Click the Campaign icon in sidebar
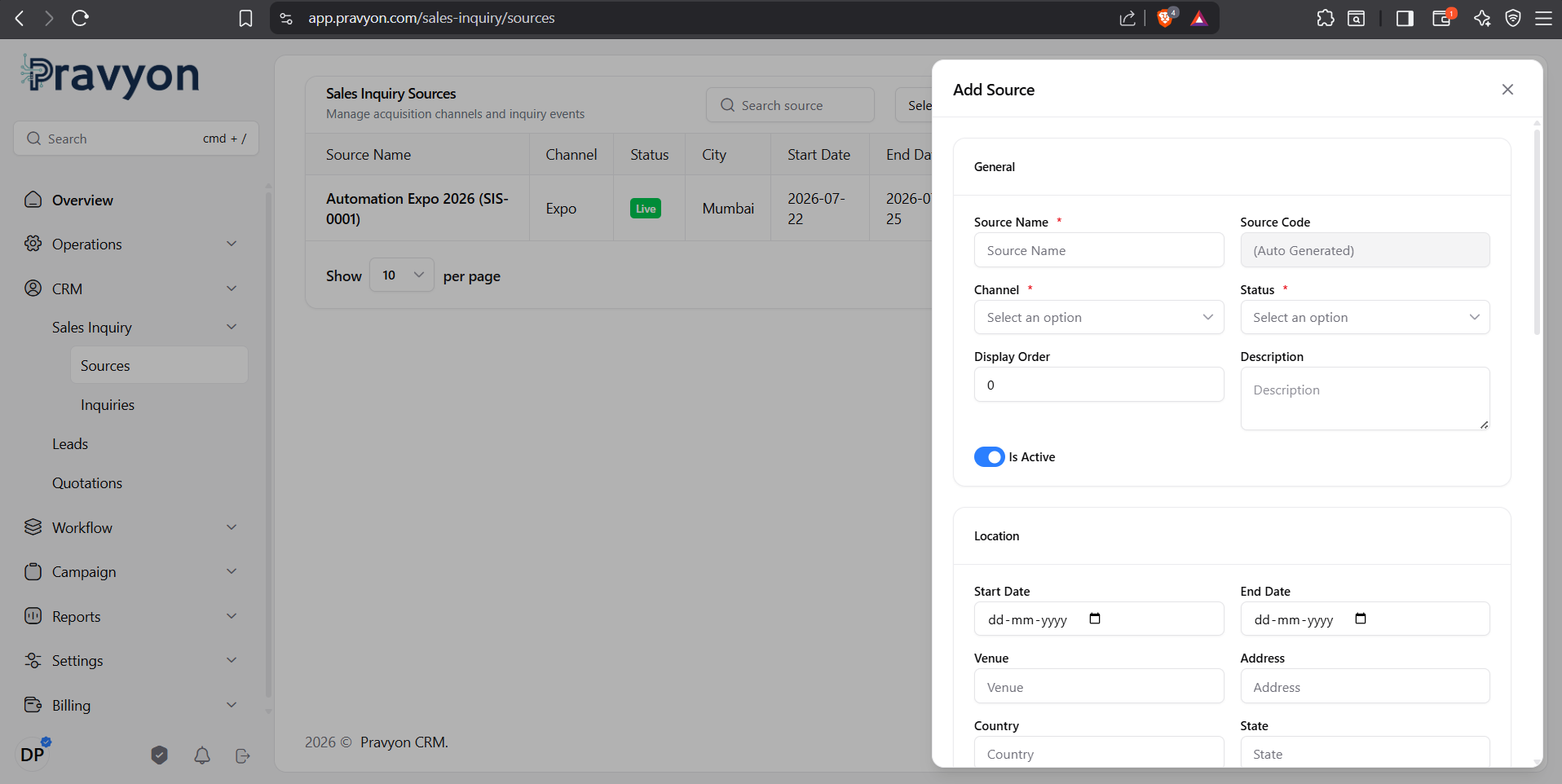The image size is (1562, 784). coord(33,571)
